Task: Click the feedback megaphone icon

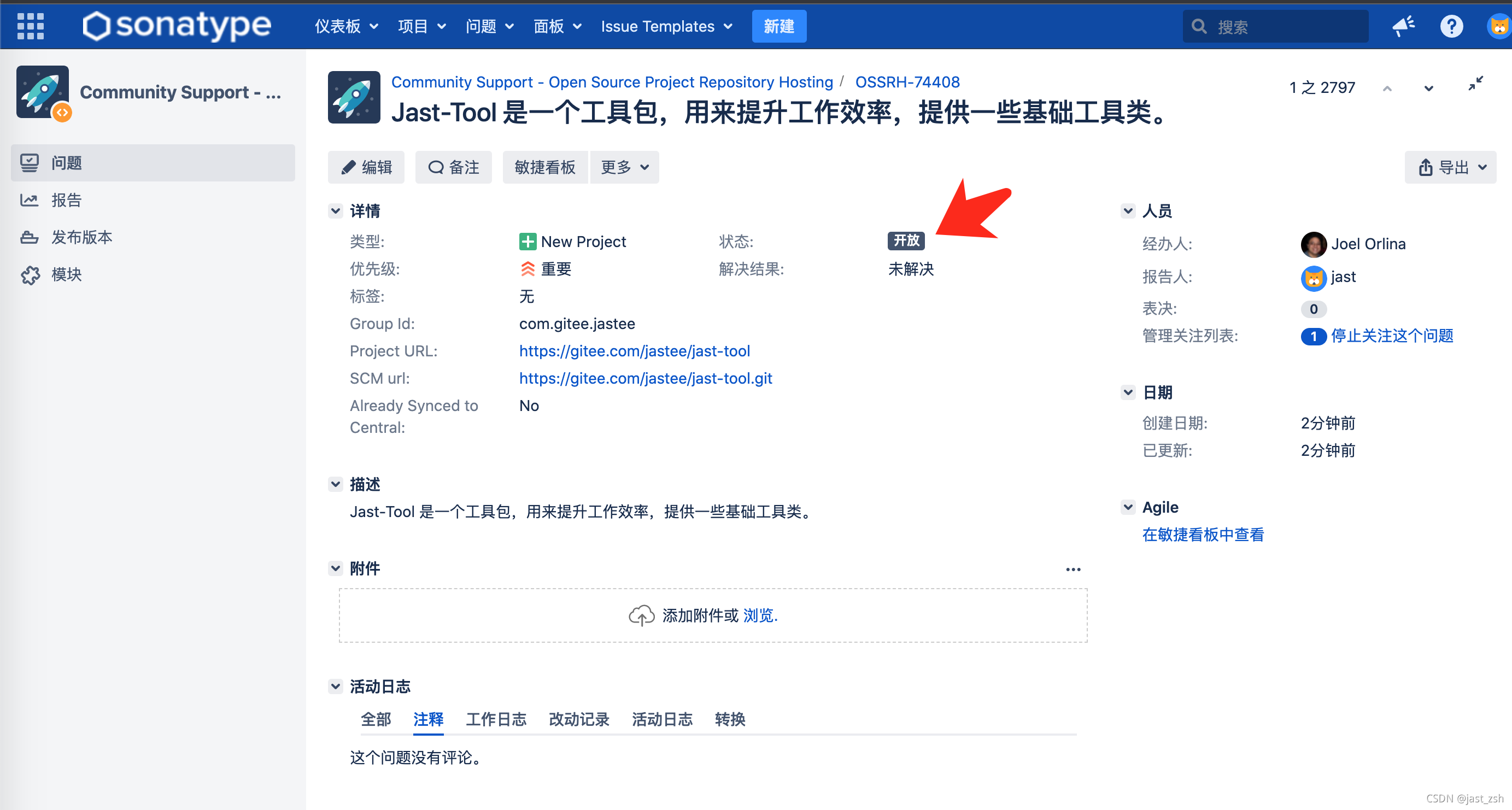Action: [x=1403, y=26]
